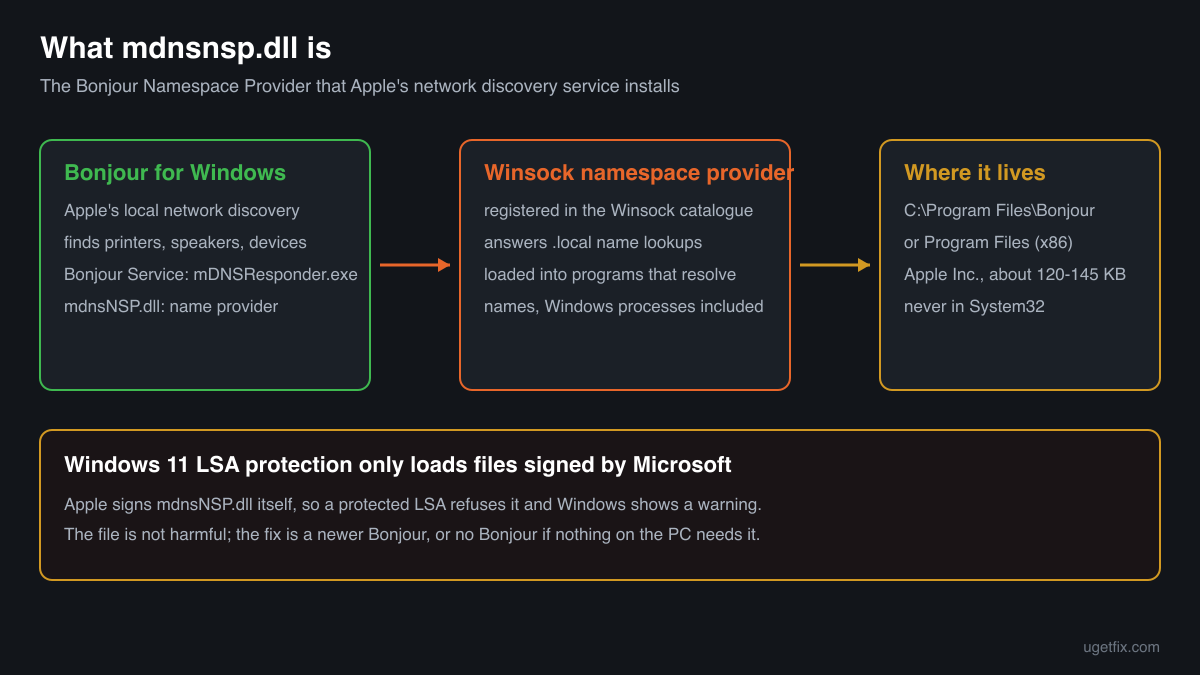Click 'registered in the Winsock catalogue' line

point(619,210)
